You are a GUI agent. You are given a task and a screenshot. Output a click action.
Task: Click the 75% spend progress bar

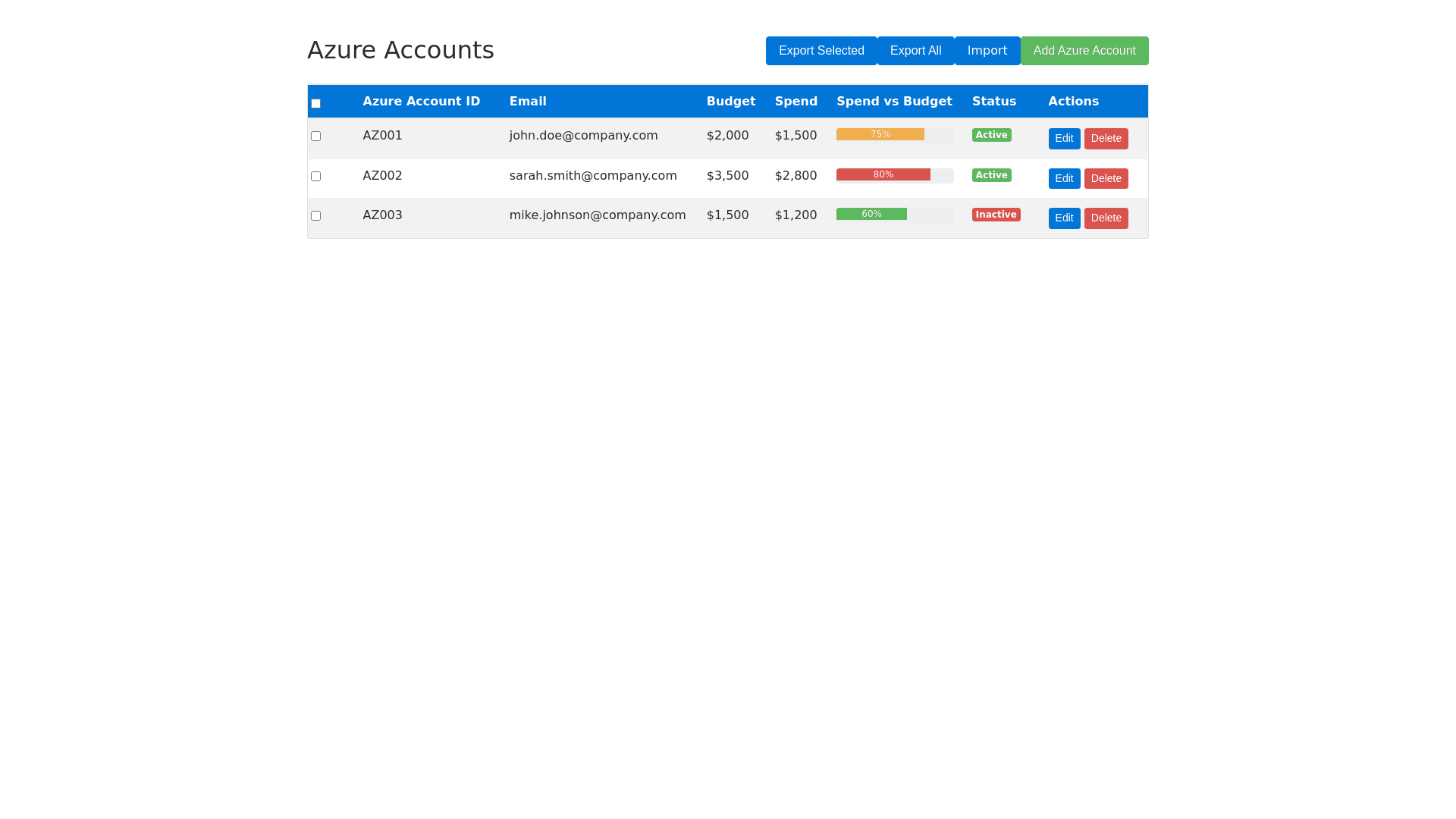point(880,134)
